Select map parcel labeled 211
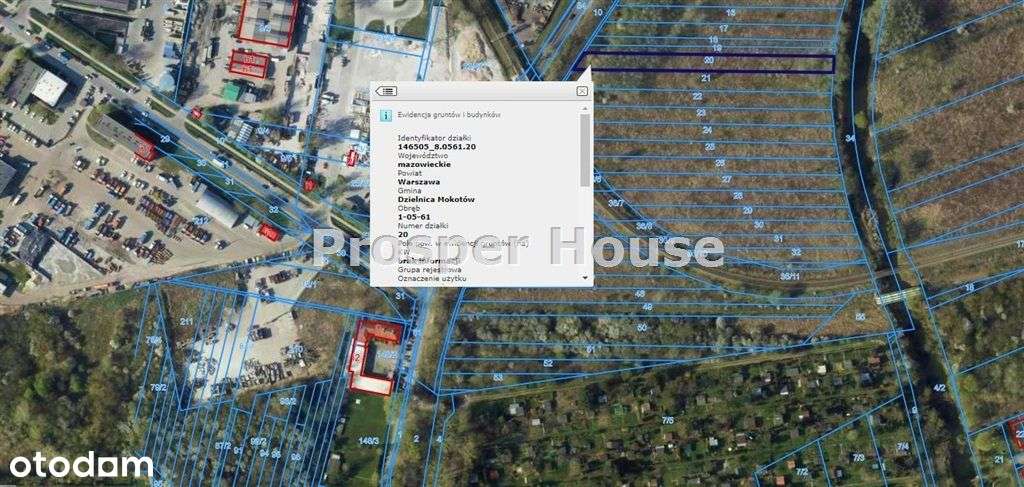Image resolution: width=1024 pixels, height=487 pixels. point(186,322)
